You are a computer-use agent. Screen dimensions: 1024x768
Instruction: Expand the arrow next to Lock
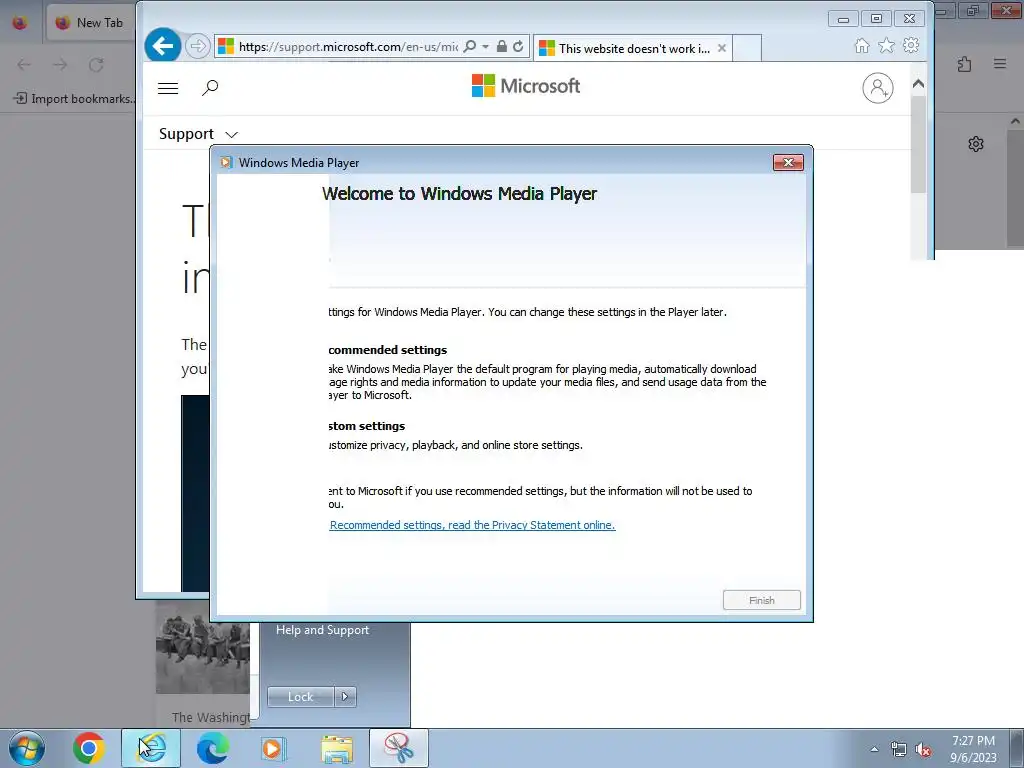tap(345, 697)
